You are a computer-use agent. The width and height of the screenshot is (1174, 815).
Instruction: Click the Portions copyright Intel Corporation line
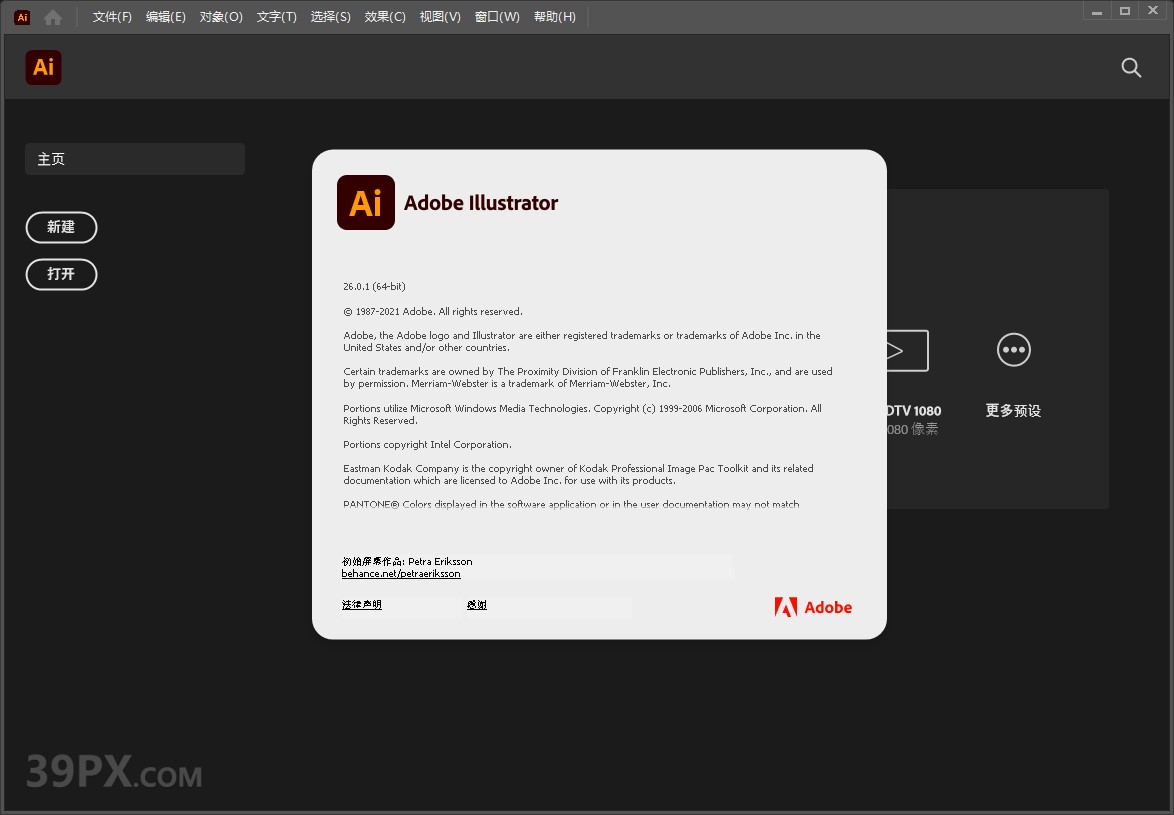point(428,445)
